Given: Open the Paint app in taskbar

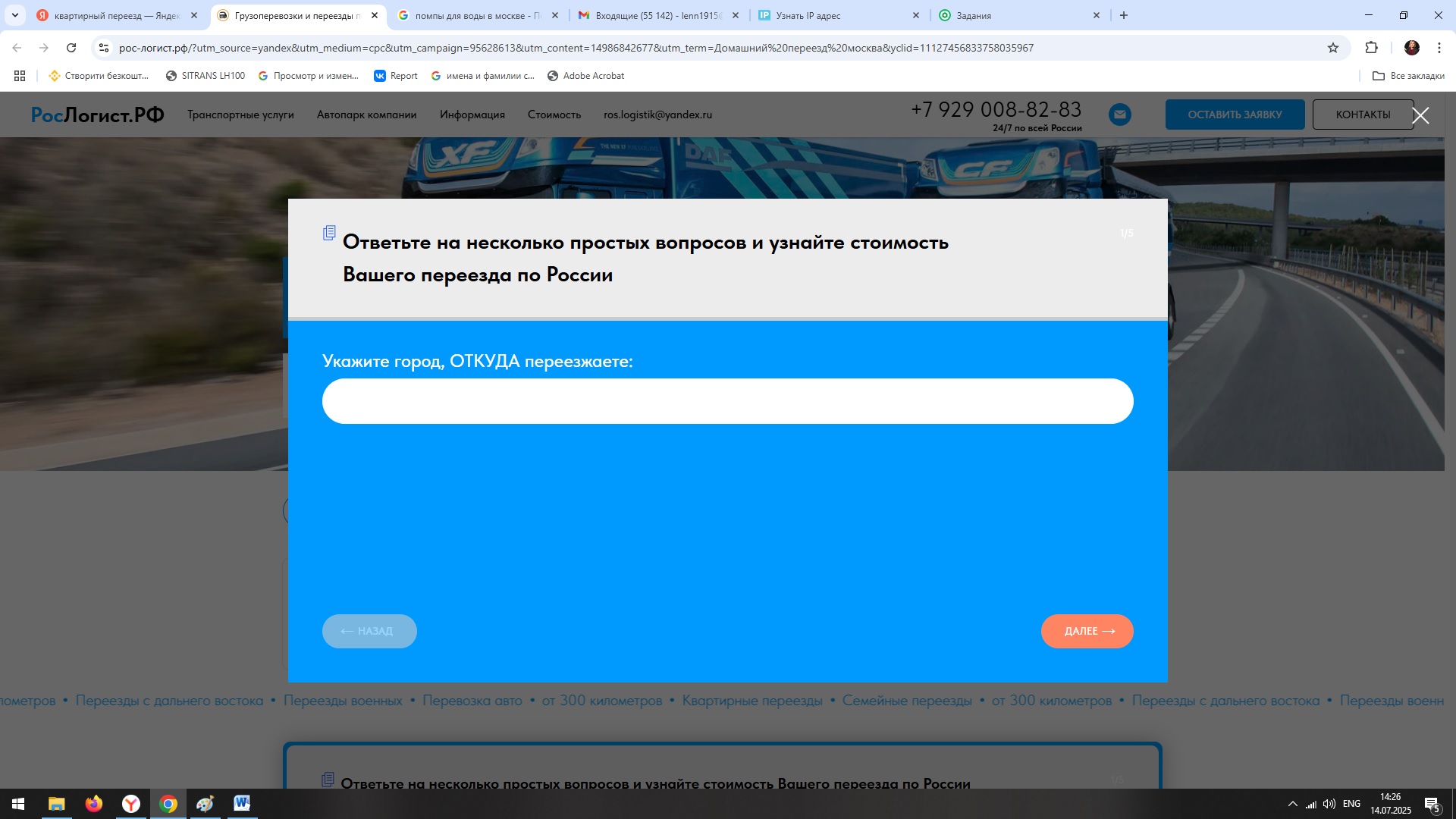Looking at the screenshot, I should coord(206,804).
